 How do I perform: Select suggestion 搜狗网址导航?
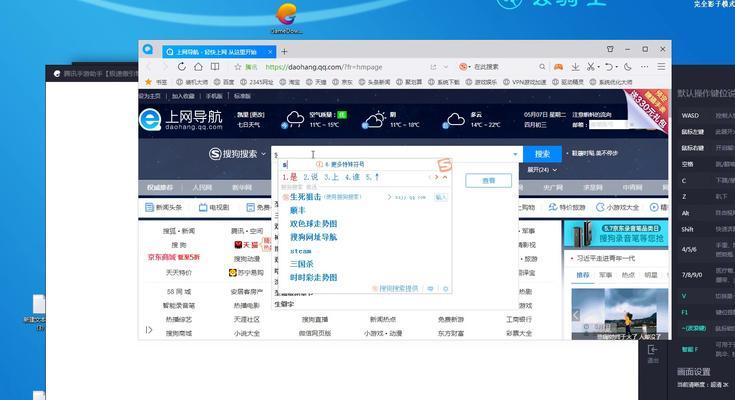tap(313, 237)
